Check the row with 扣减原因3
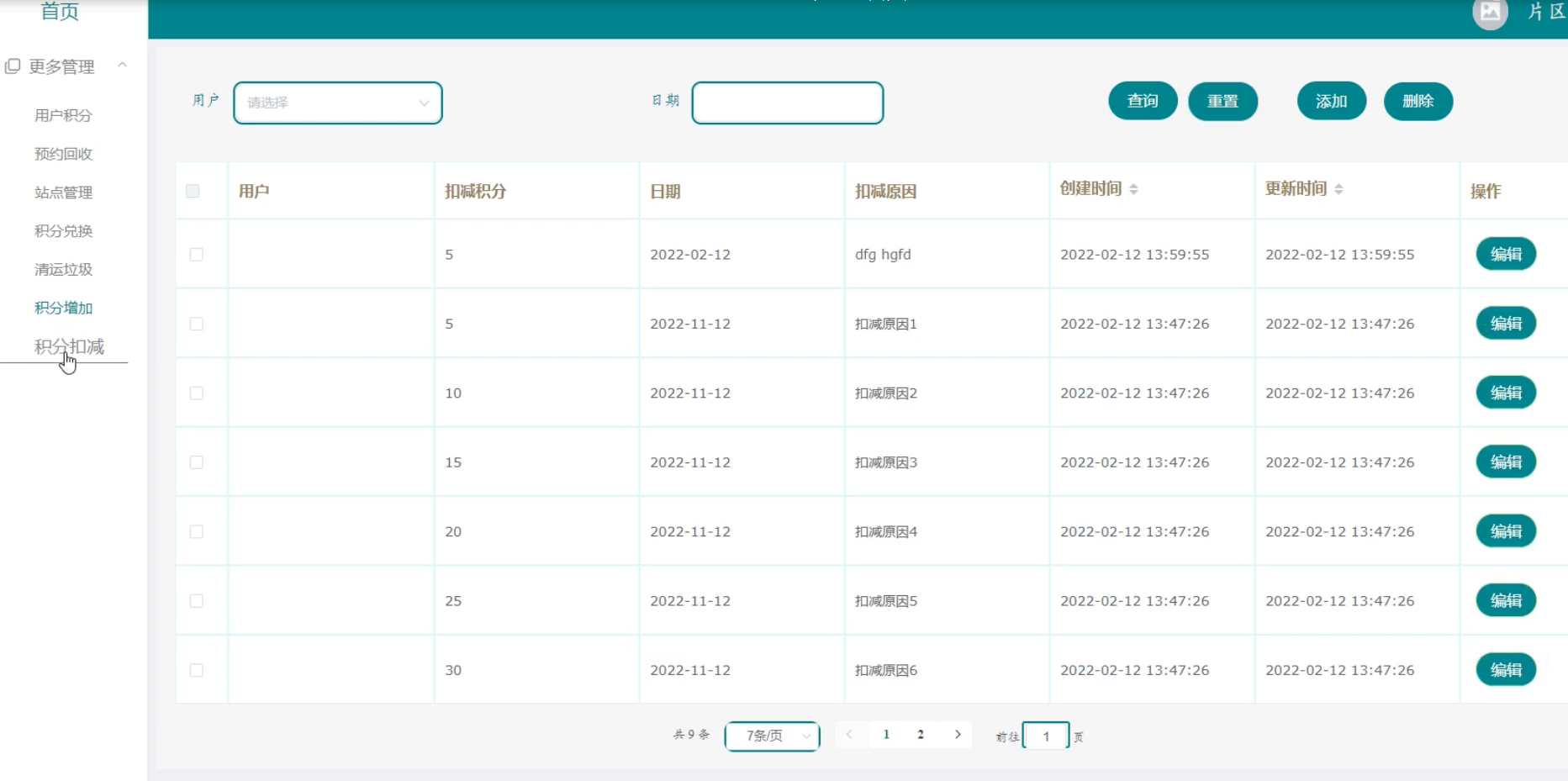The height and width of the screenshot is (781, 1568). coord(197,462)
